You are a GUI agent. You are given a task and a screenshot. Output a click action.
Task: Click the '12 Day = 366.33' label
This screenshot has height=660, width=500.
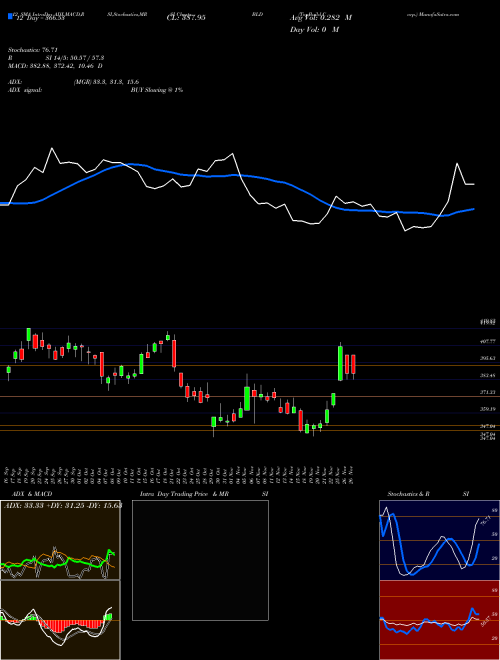(39, 18)
